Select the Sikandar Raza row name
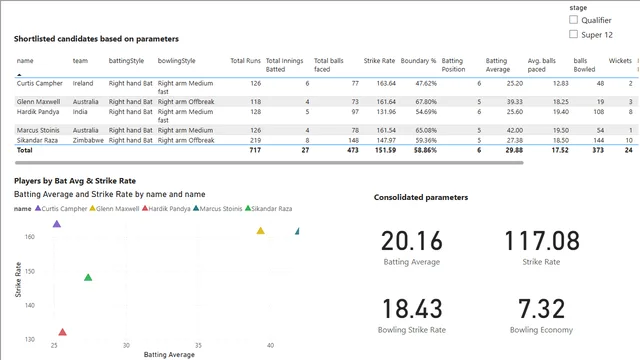This screenshot has width=640, height=360. tap(37, 140)
